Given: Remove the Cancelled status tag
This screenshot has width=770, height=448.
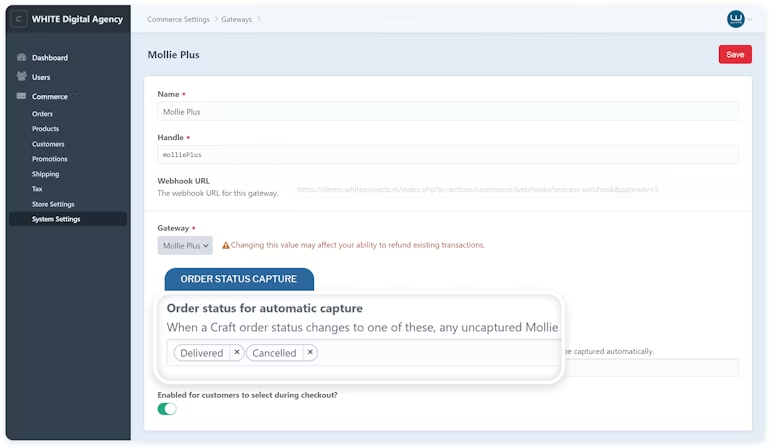Looking at the screenshot, I should (x=310, y=353).
